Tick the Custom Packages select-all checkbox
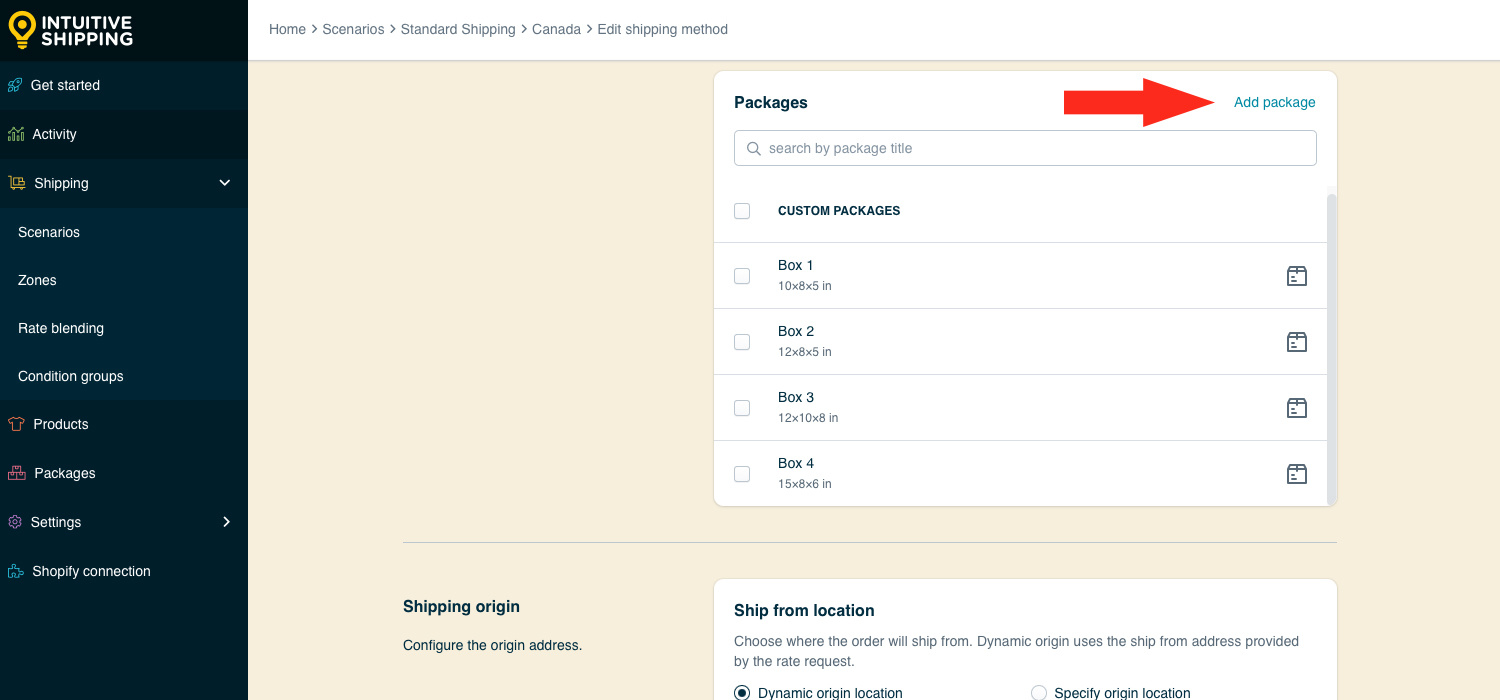Viewport: 1500px width, 700px height. point(742,211)
